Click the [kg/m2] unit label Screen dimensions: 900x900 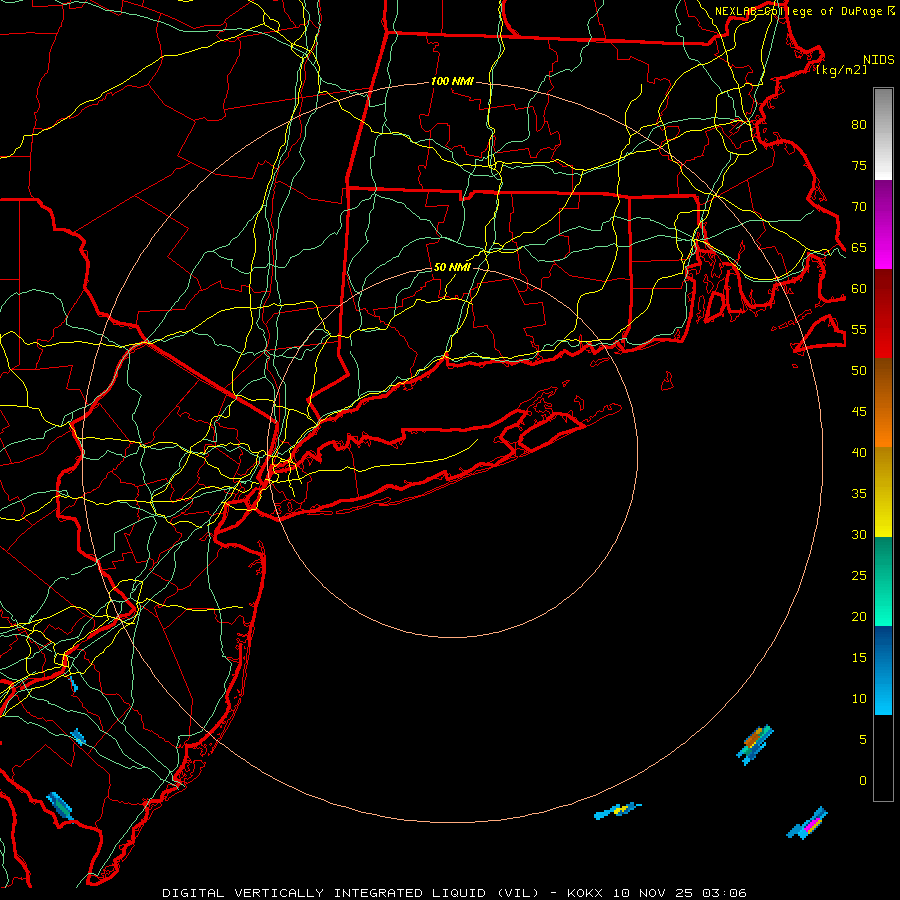pos(841,70)
